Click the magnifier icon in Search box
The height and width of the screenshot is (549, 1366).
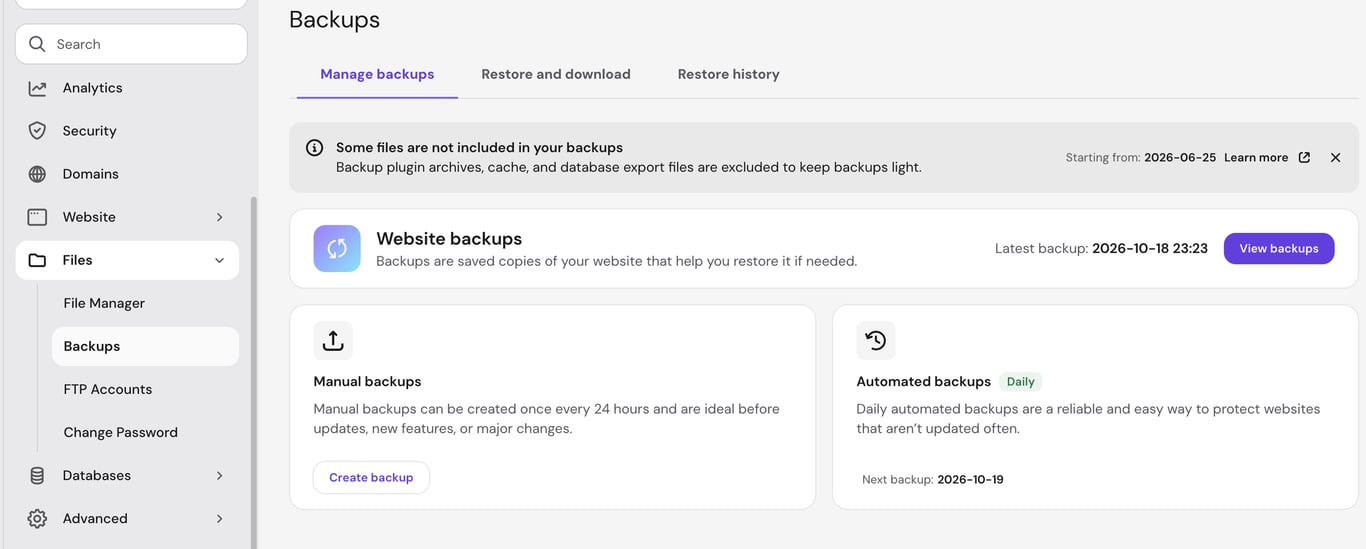coord(37,44)
